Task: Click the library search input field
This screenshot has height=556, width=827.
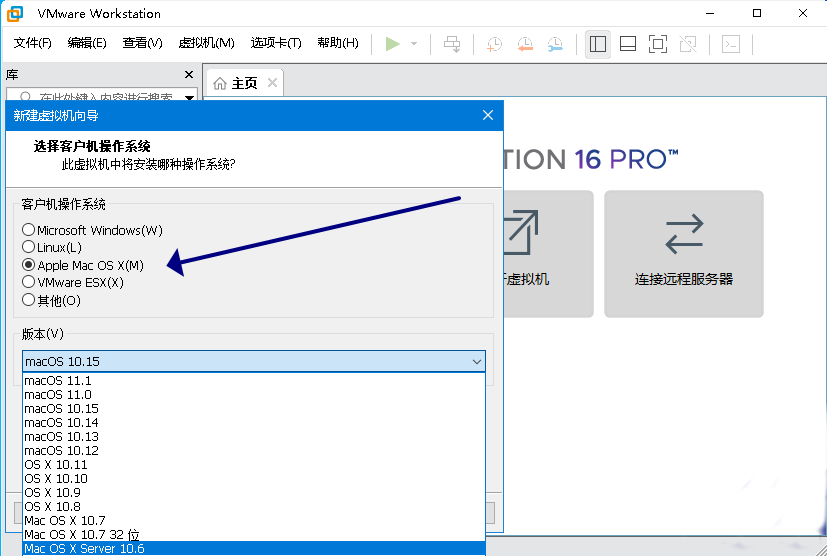Action: (x=103, y=95)
